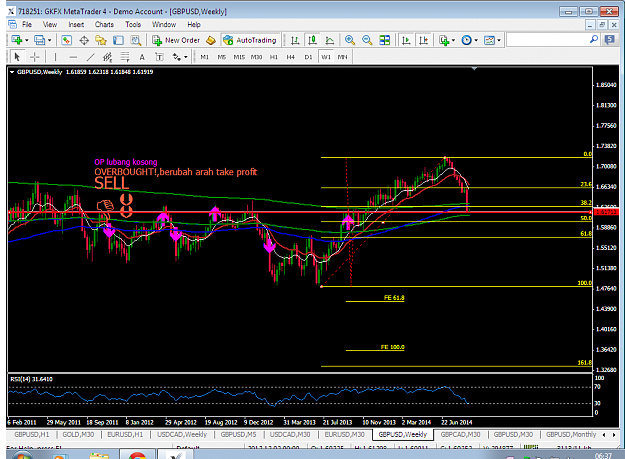Click the toolbar search input field

(x=547, y=40)
